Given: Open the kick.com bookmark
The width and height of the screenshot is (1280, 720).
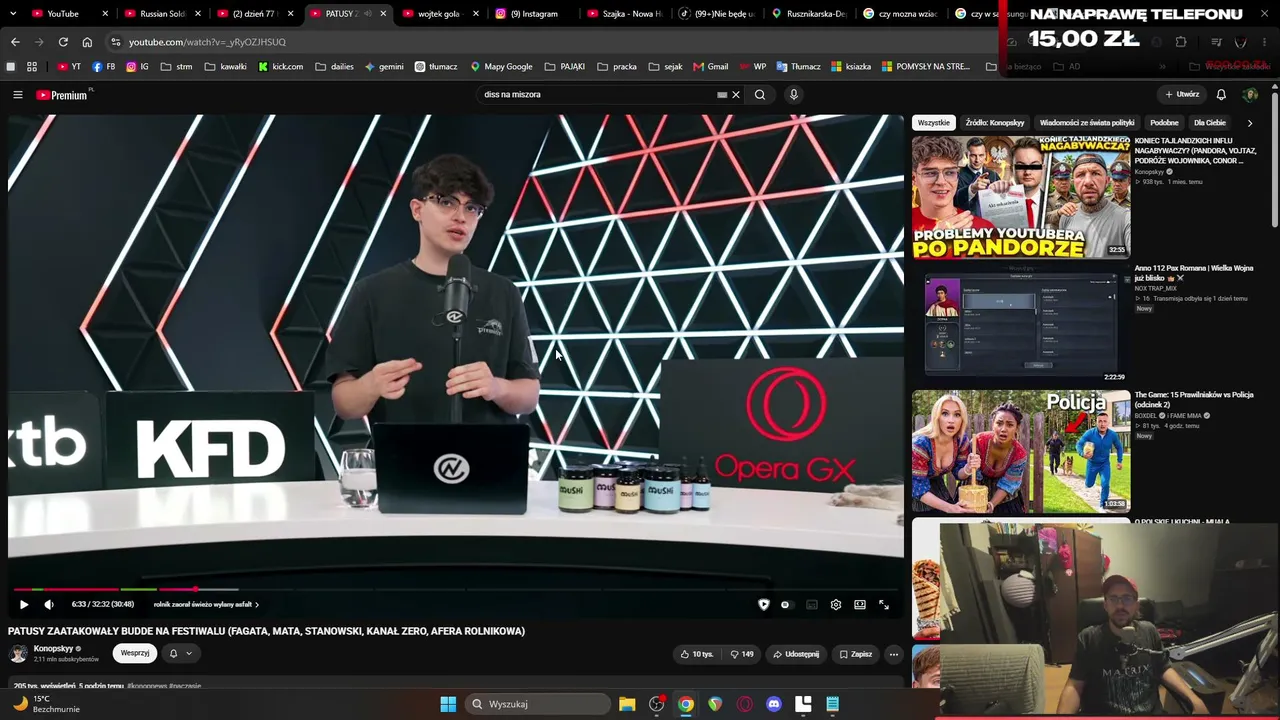Looking at the screenshot, I should point(281,67).
